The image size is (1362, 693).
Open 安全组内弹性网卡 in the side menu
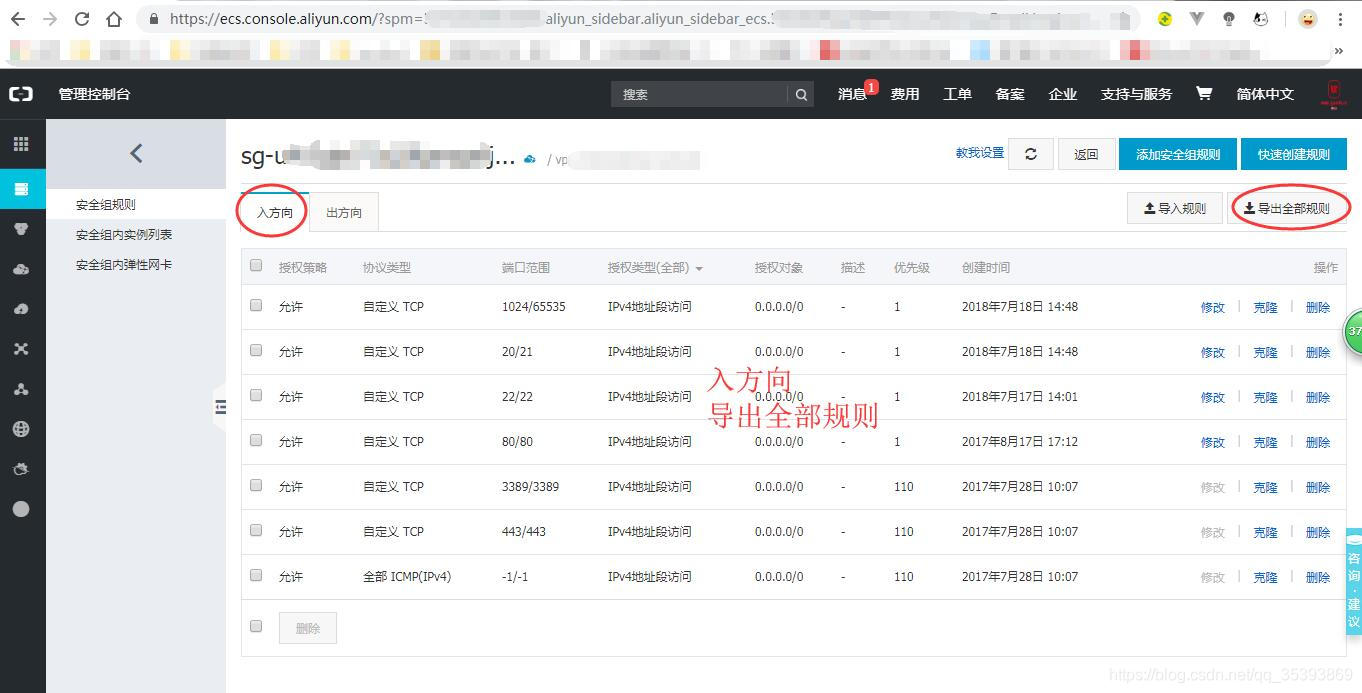(124, 265)
